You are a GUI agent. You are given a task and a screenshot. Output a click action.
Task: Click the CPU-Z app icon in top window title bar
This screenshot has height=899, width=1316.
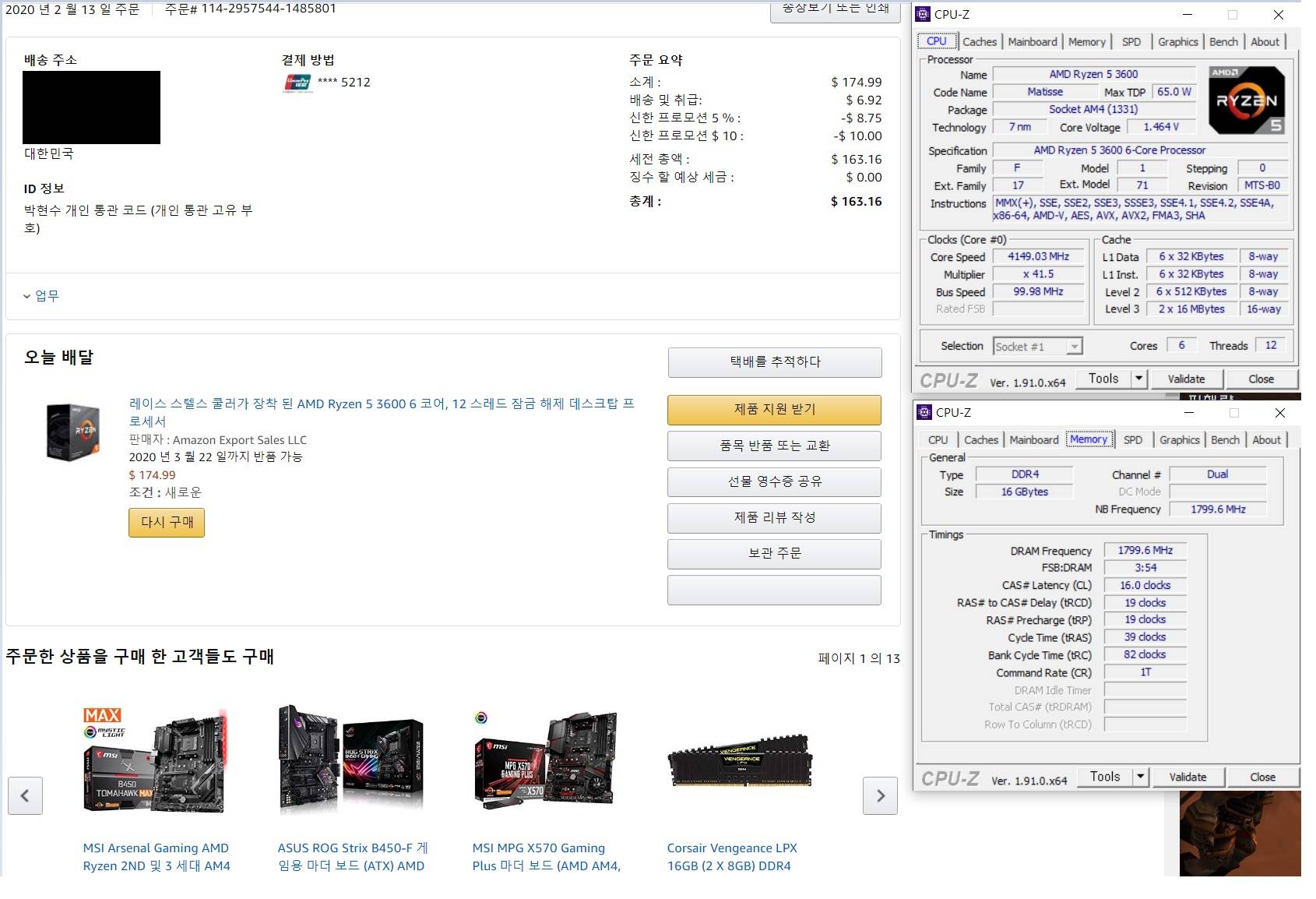pos(924,14)
